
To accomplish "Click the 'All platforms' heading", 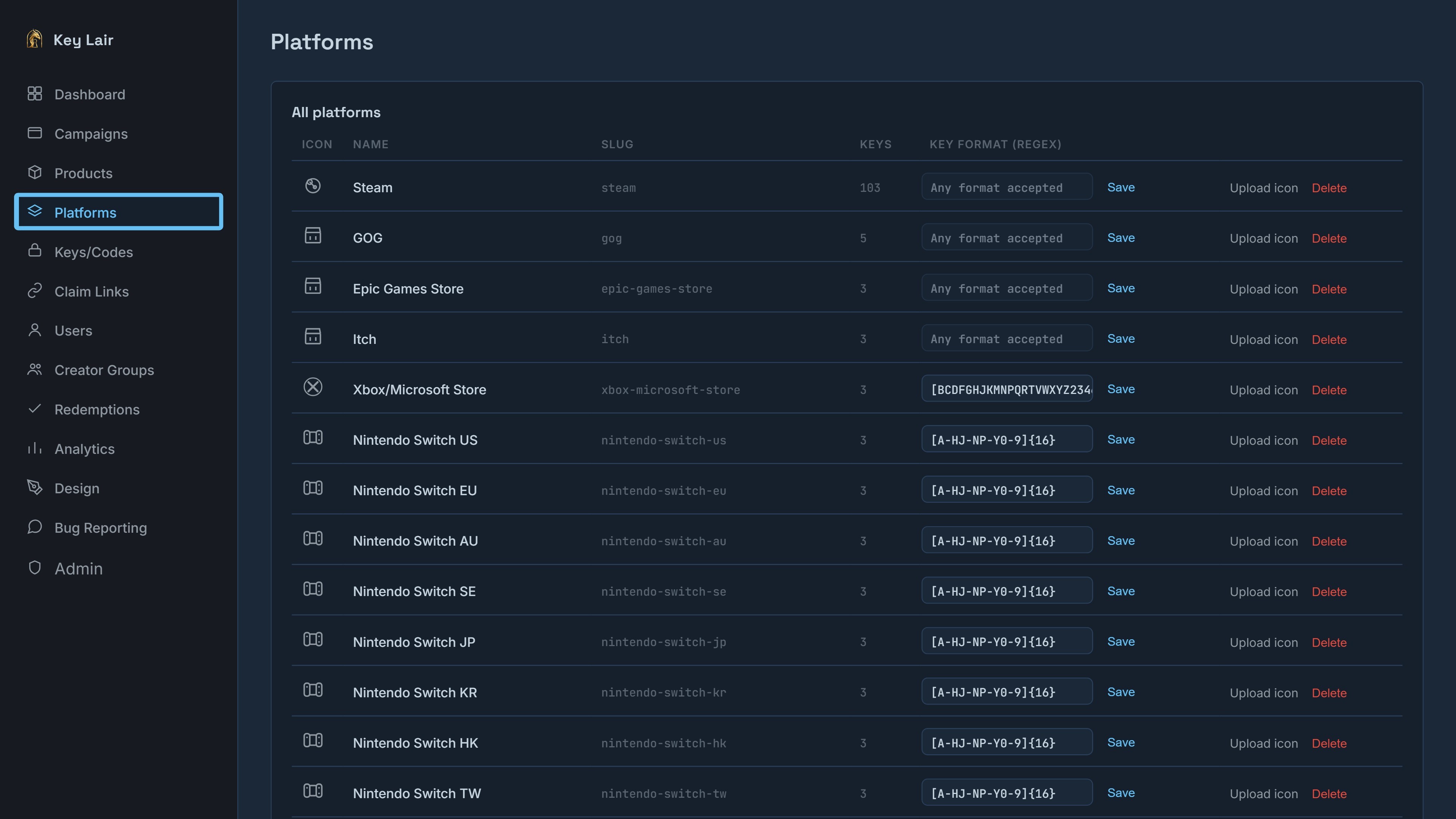I will 336,112.
